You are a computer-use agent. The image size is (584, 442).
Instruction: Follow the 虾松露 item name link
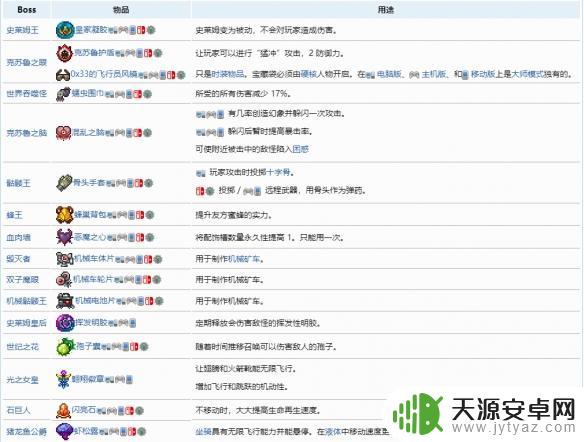click(x=86, y=431)
